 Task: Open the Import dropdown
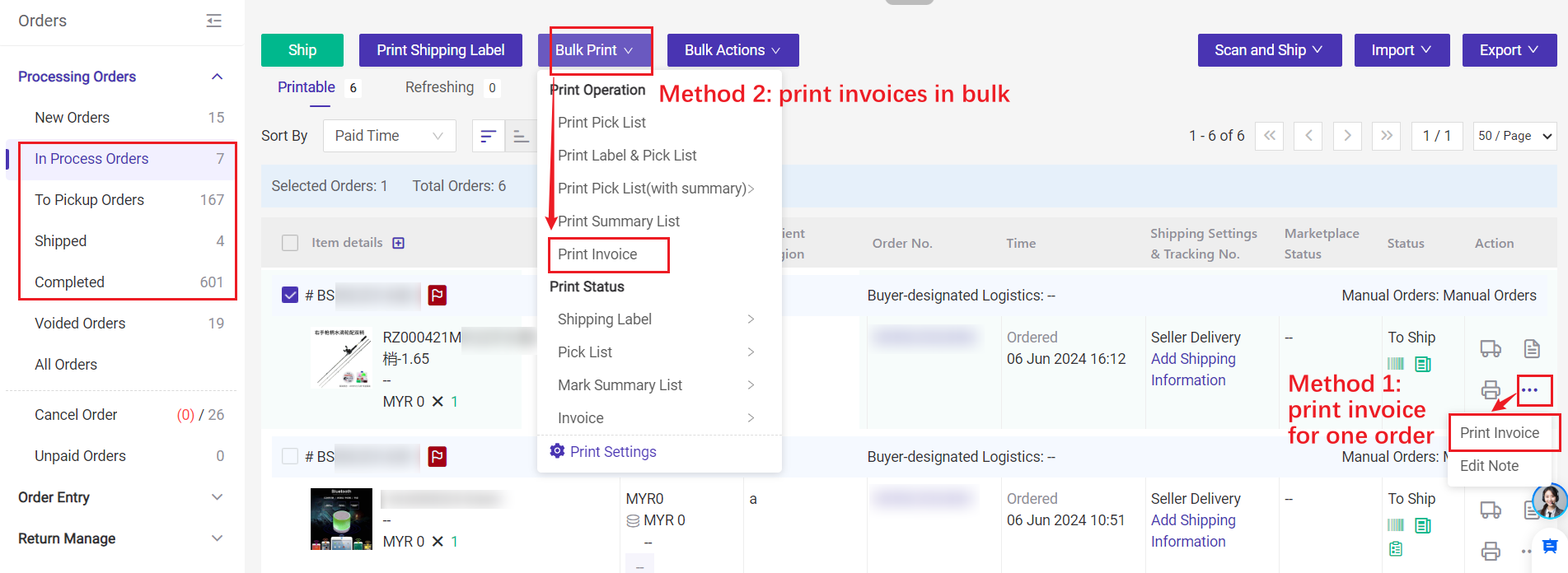(1402, 50)
